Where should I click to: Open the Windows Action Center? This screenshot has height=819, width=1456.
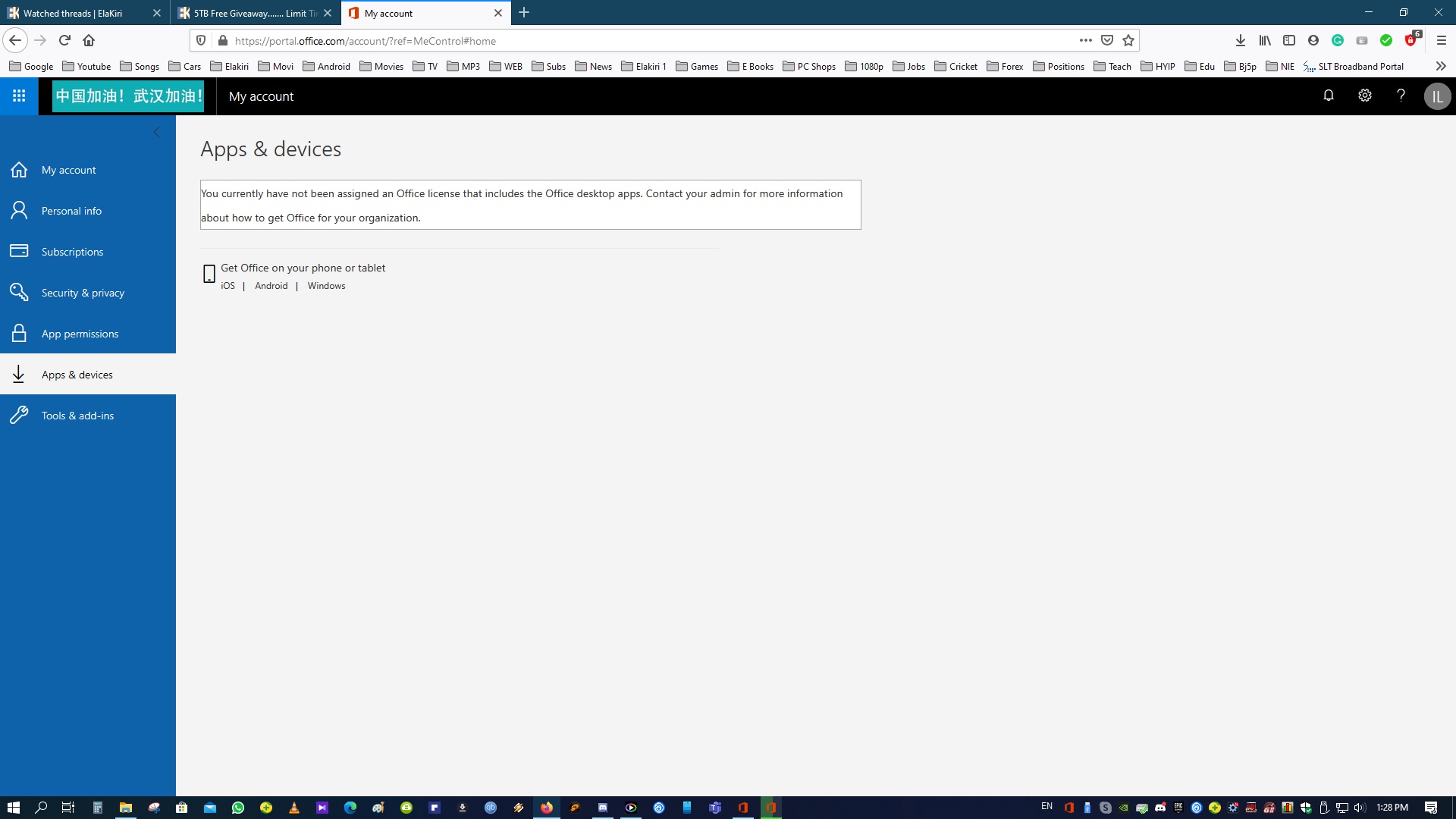point(1431,808)
